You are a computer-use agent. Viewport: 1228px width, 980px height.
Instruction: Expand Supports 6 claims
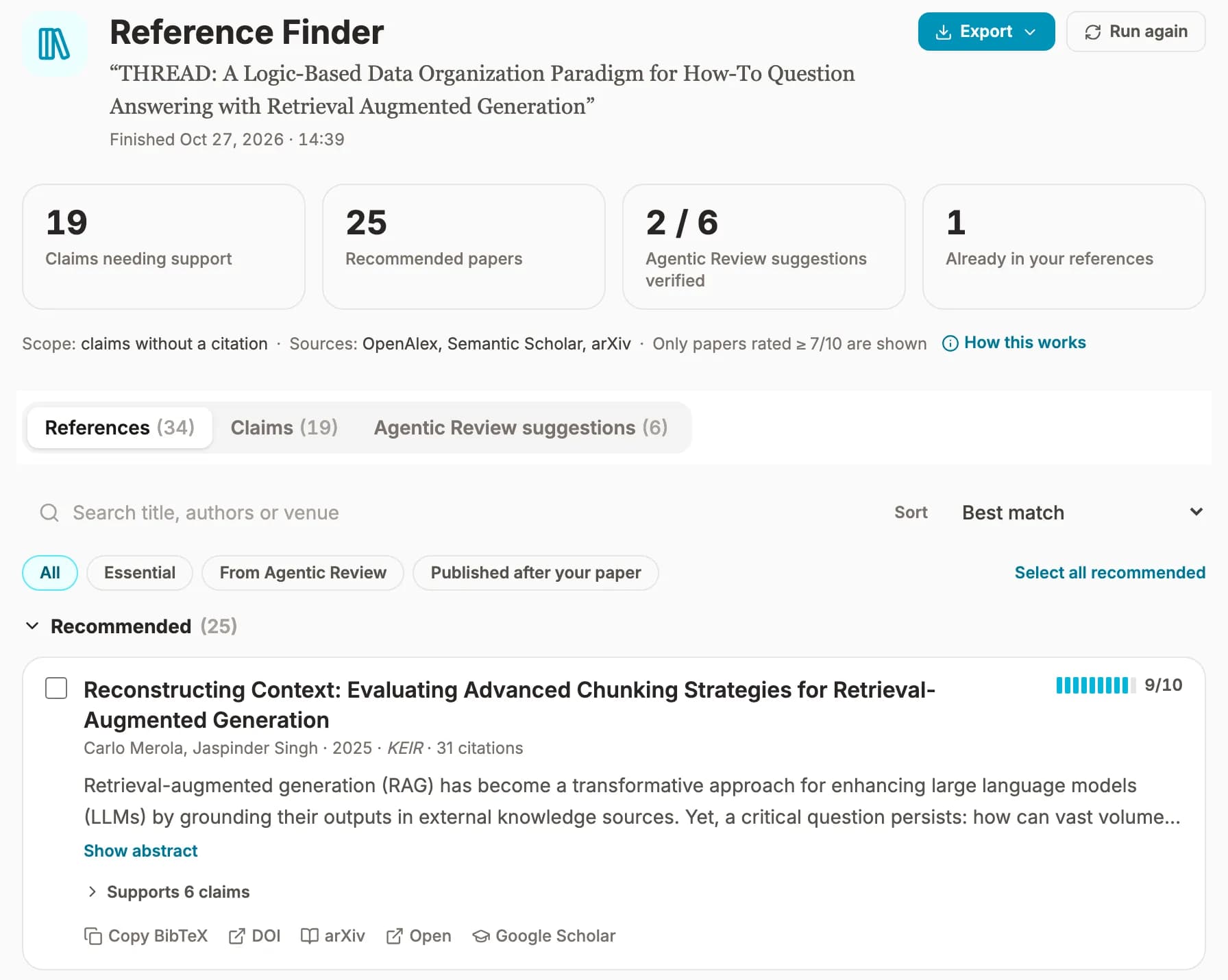tap(169, 892)
